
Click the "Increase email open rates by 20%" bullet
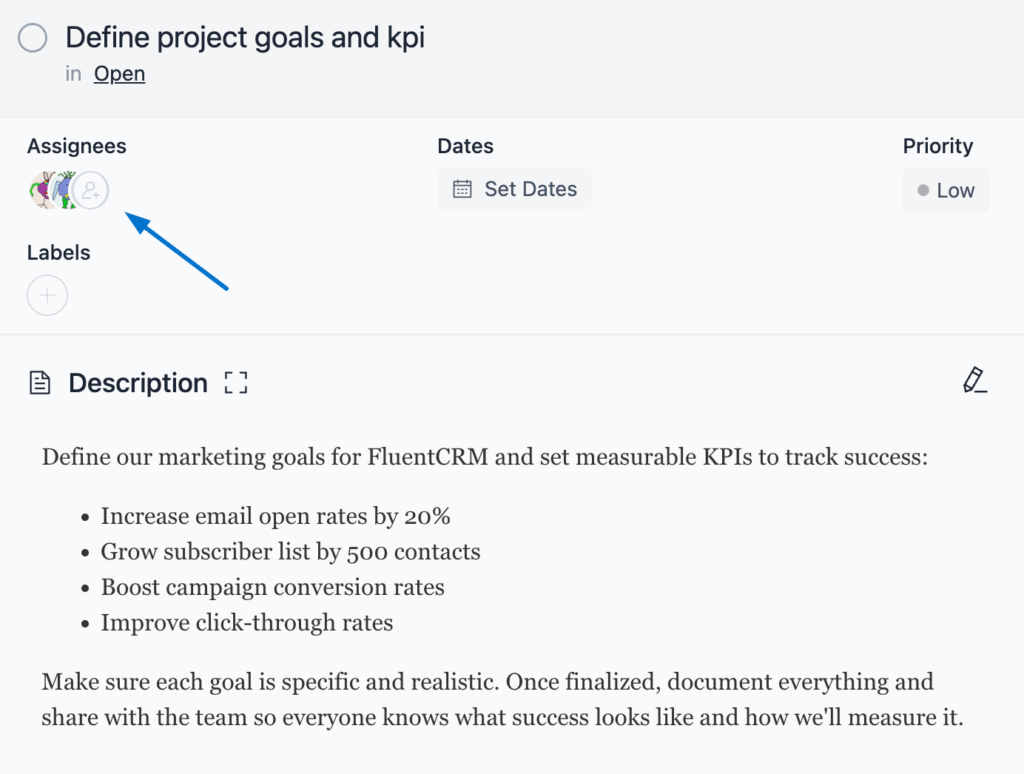click(275, 517)
